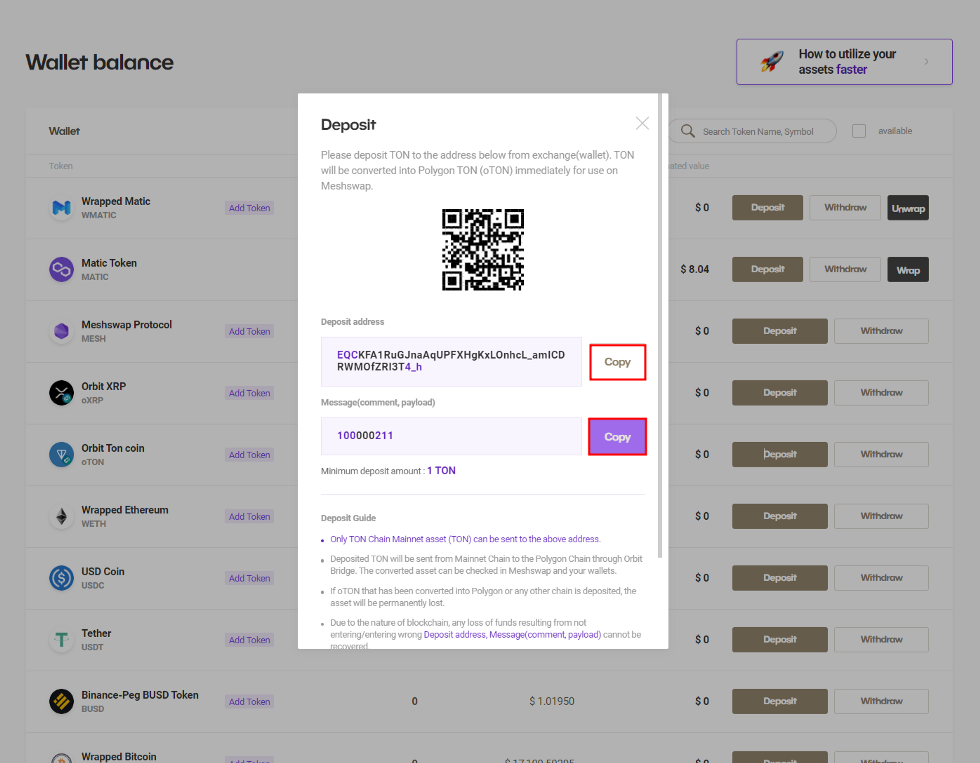Click the Orbit Ton coin icon
Viewport: 980px width, 763px height.
pos(61,454)
